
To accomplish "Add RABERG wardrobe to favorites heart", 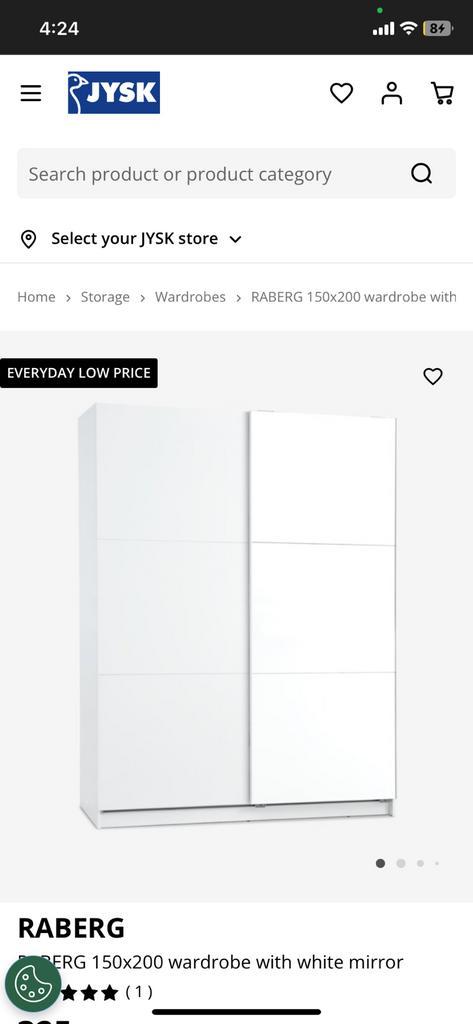I will 432,376.
